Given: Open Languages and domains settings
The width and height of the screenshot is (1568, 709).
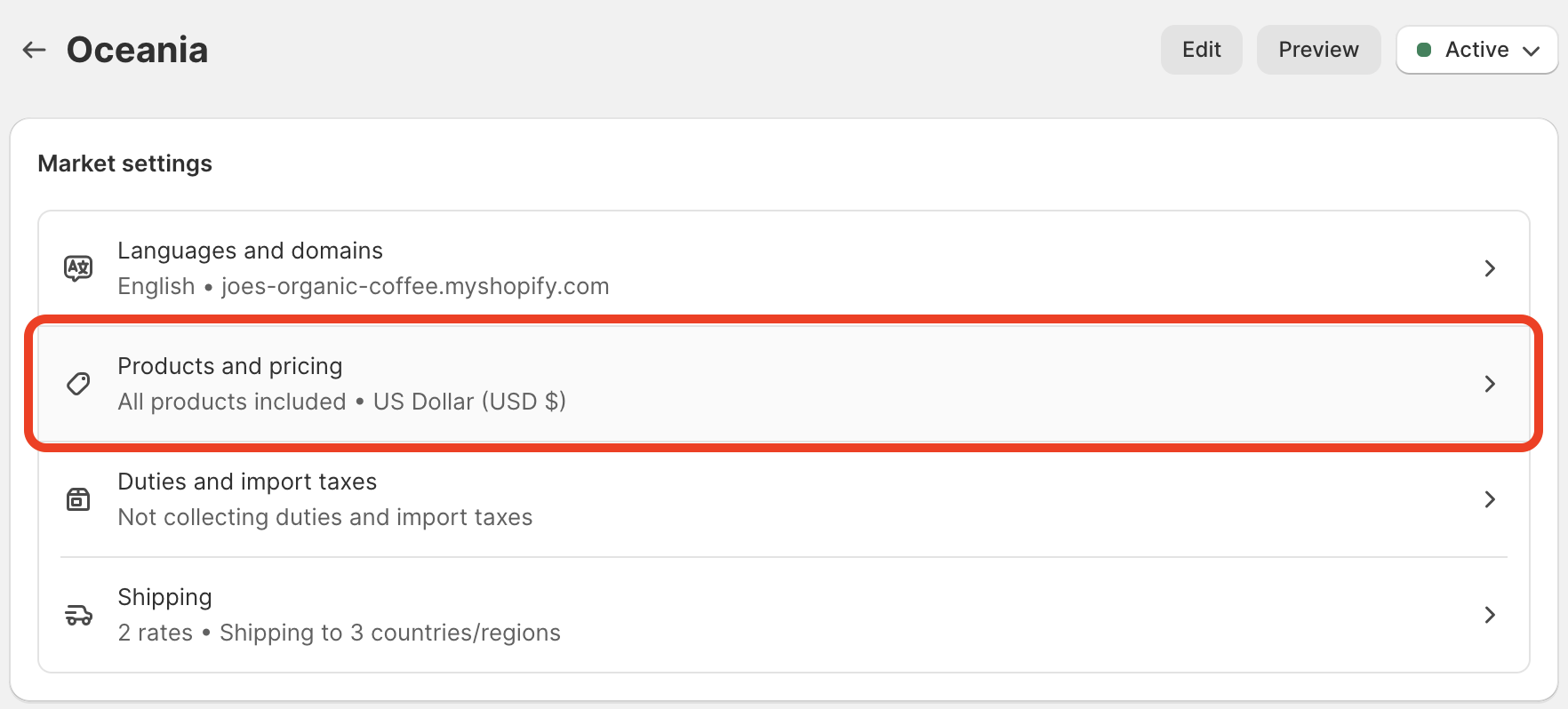Looking at the screenshot, I should pos(784,268).
